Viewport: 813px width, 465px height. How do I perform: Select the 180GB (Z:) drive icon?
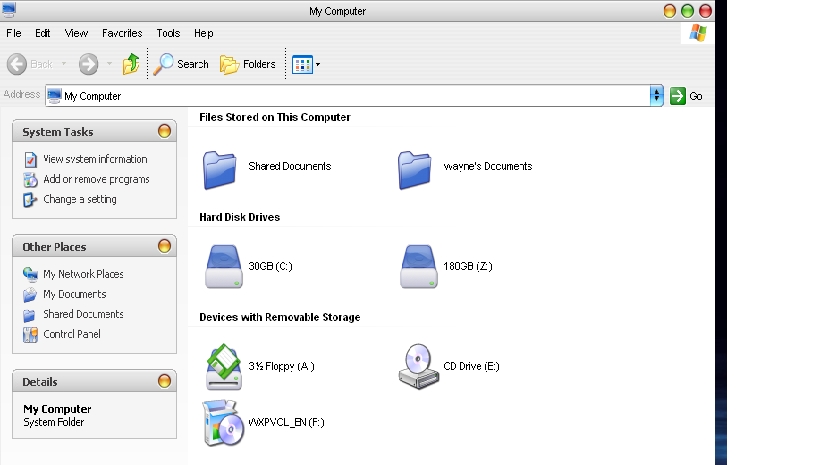pyautogui.click(x=418, y=267)
